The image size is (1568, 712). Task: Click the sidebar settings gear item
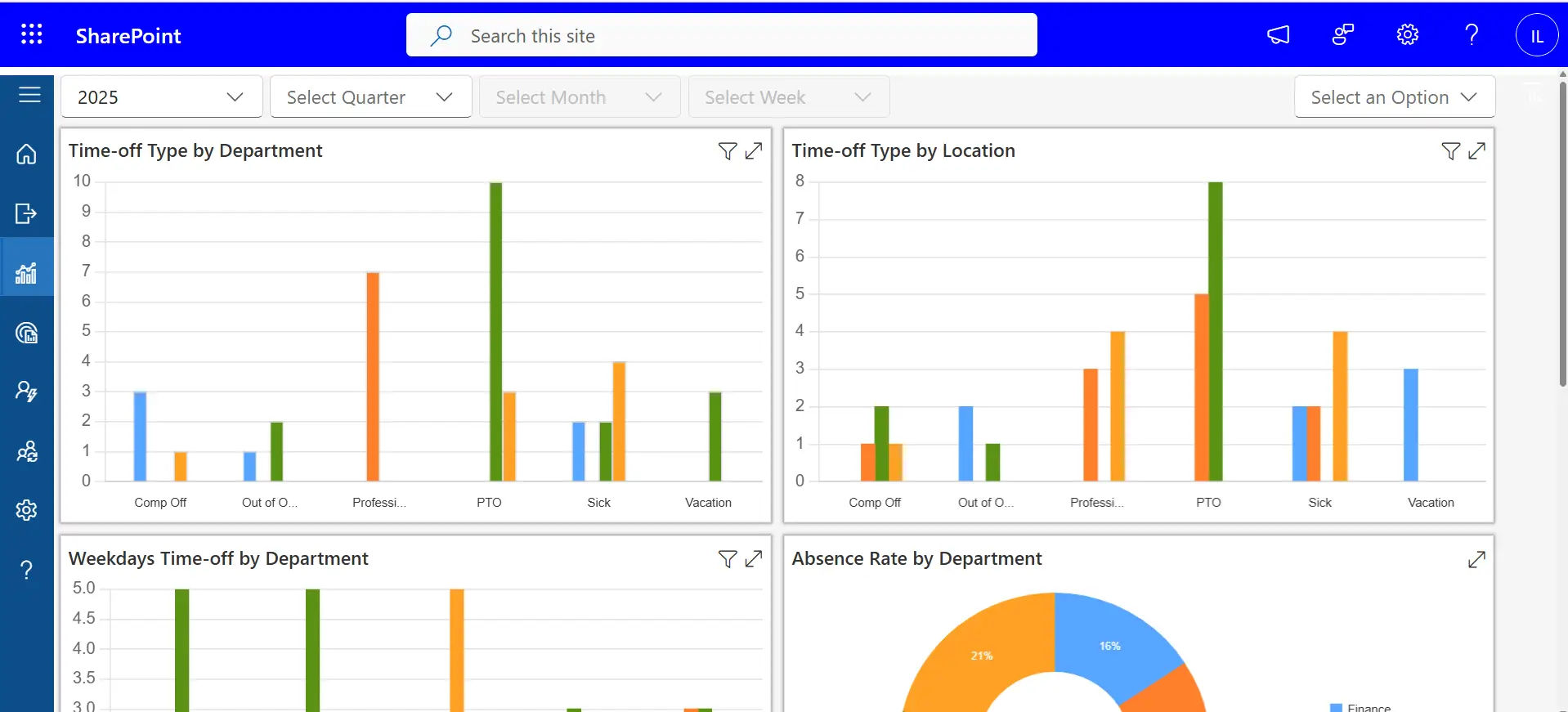(x=27, y=510)
